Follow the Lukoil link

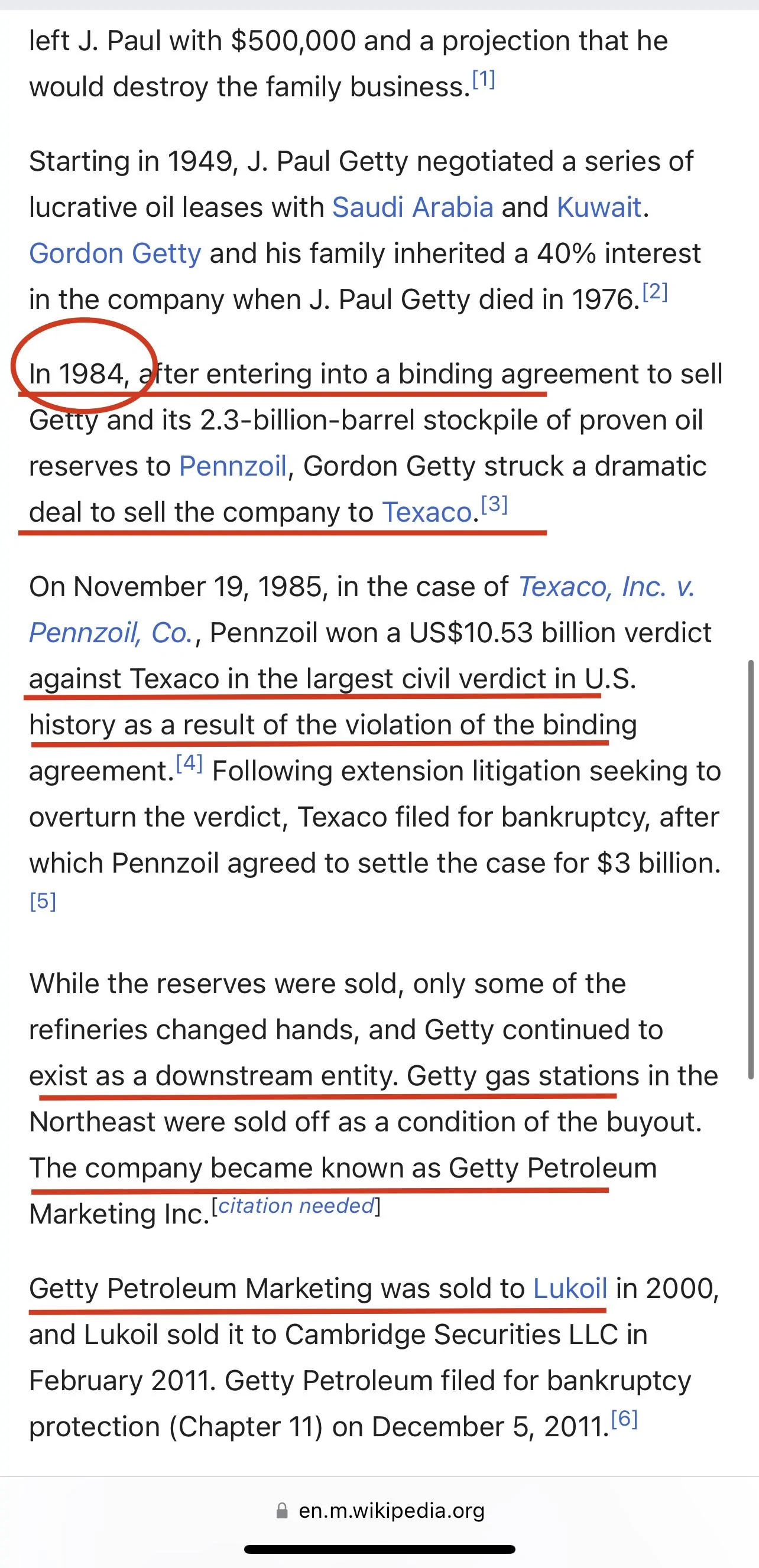click(570, 1289)
